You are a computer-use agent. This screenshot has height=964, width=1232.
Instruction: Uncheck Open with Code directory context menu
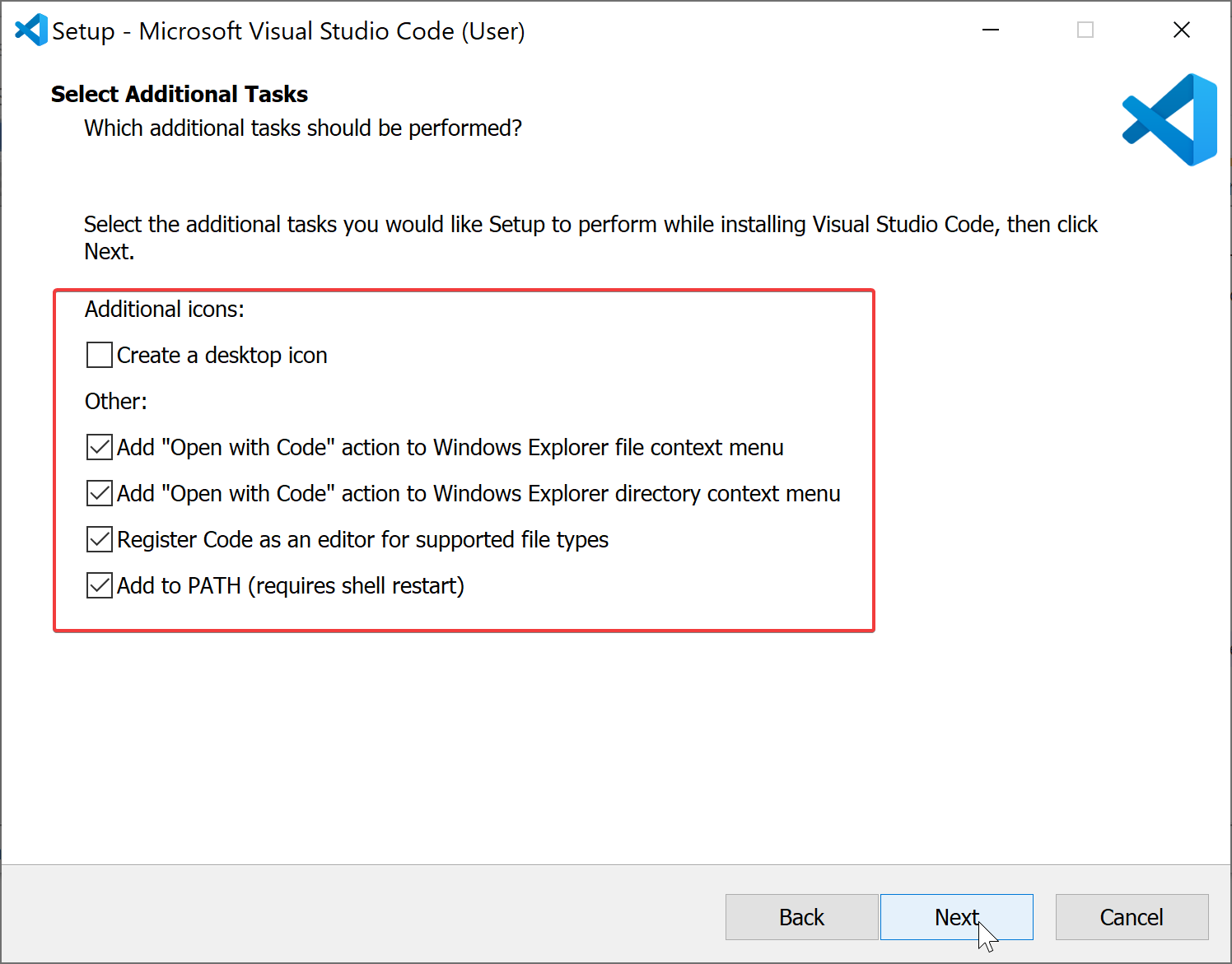(100, 493)
